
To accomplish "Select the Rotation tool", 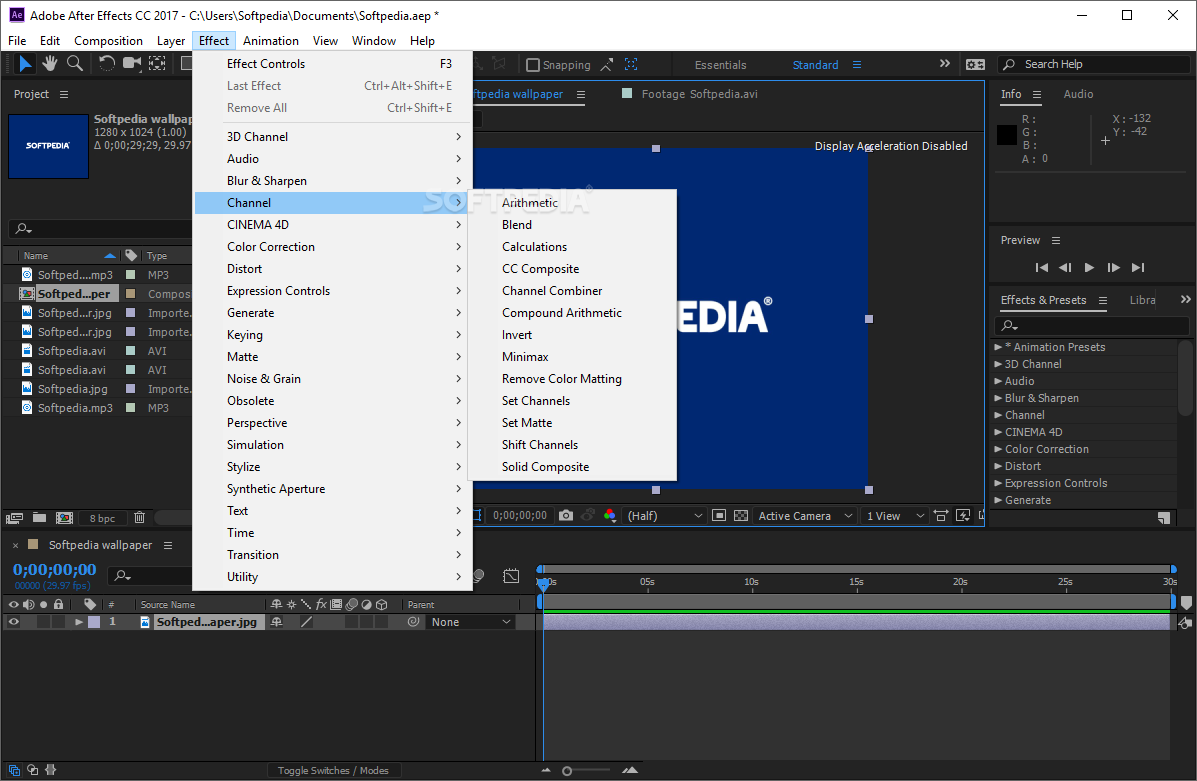I will [x=106, y=64].
